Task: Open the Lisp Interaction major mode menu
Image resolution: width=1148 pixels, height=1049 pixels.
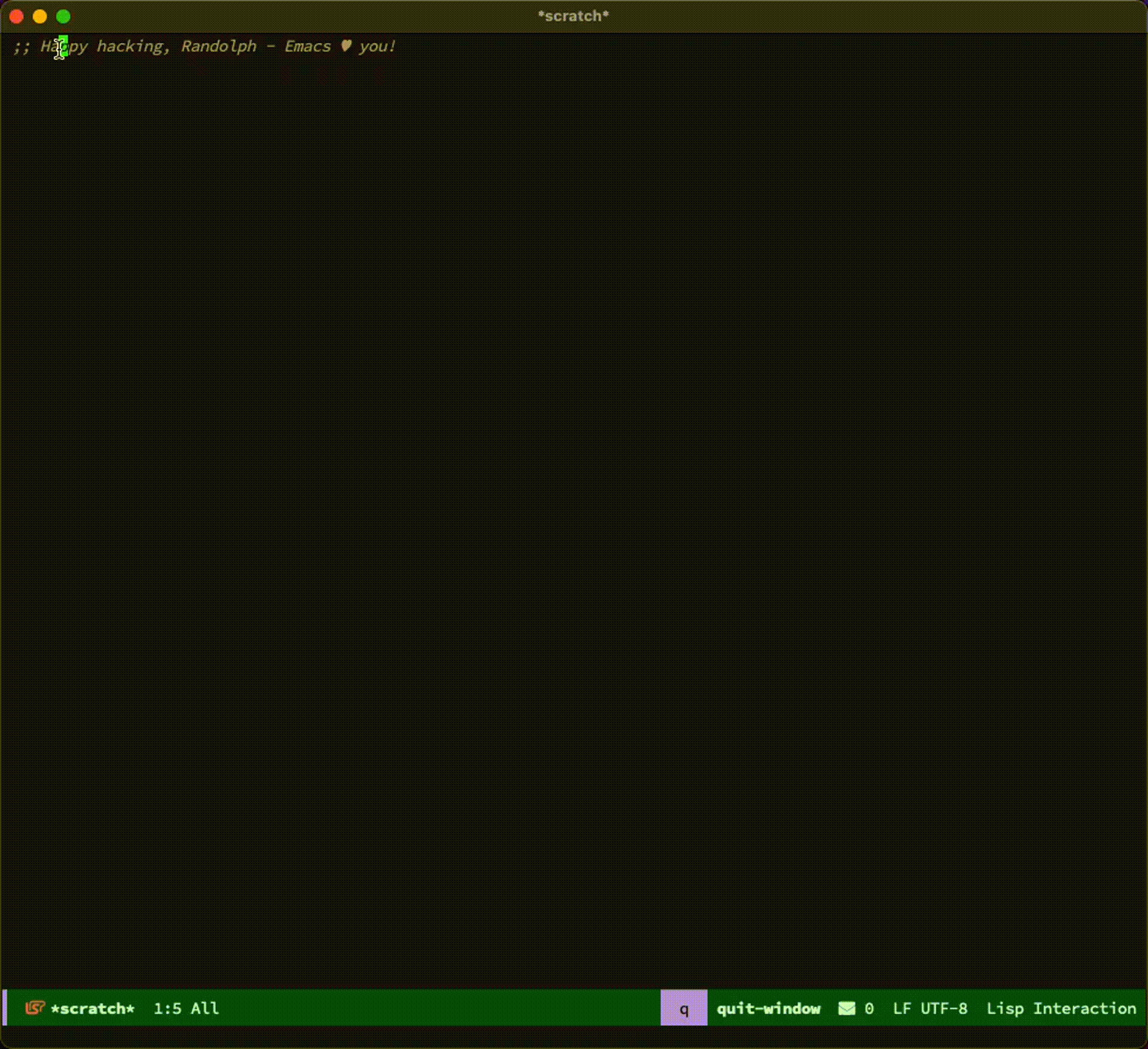Action: 1061,1008
